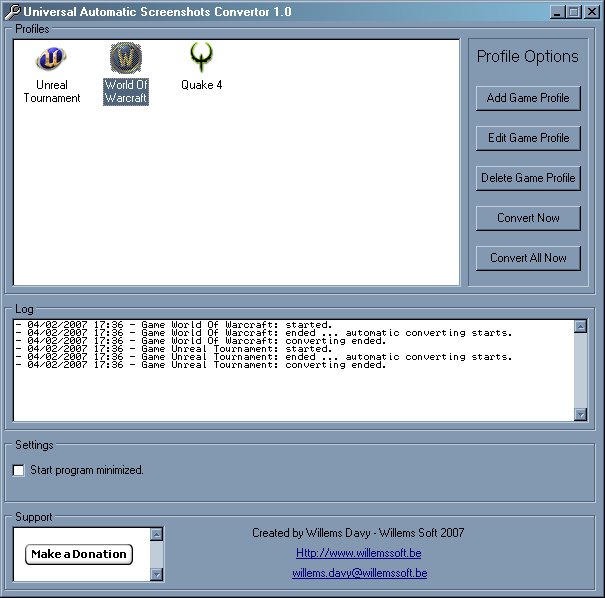The width and height of the screenshot is (605, 598).
Task: Click the Log scrollbar down arrow
Action: [580, 414]
